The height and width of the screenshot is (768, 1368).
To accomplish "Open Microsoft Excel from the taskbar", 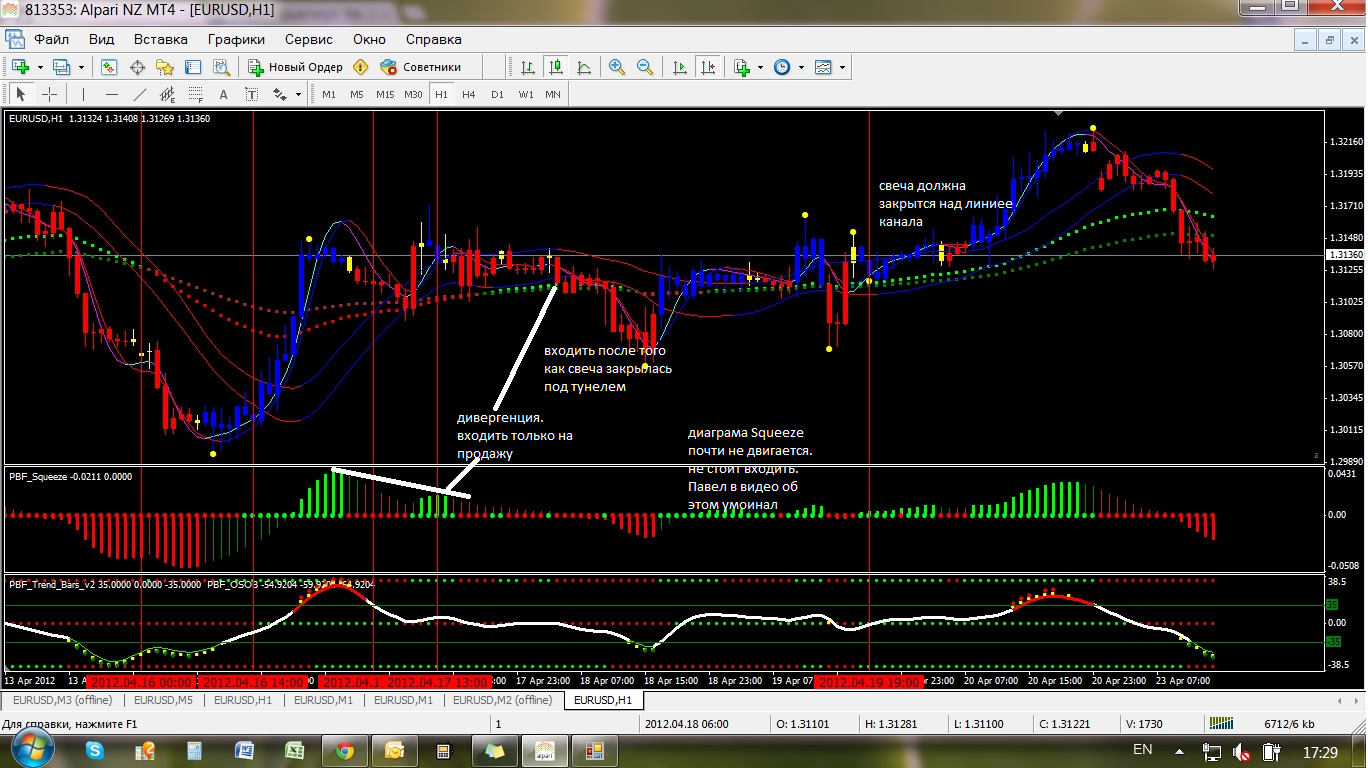I will (295, 750).
